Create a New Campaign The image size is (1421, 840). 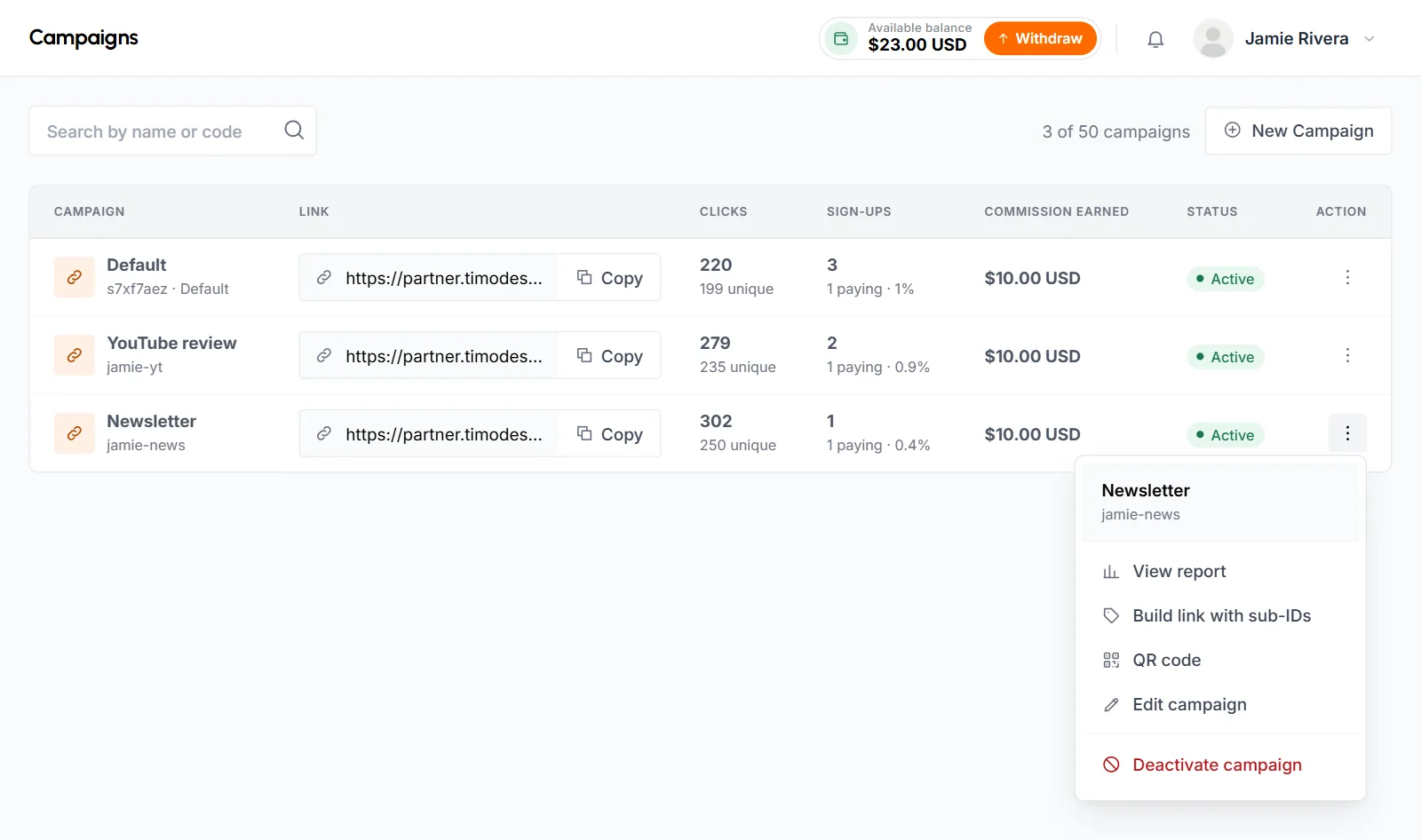tap(1298, 131)
